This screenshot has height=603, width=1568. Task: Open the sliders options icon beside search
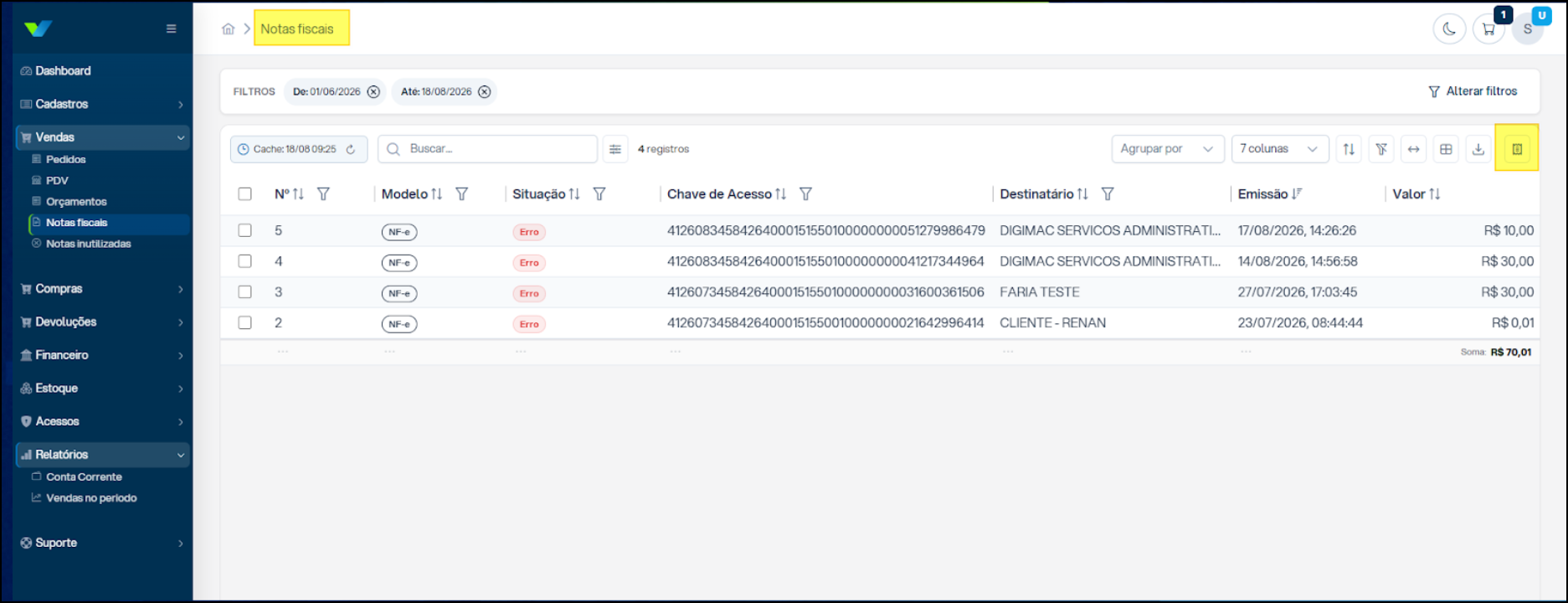(x=615, y=149)
